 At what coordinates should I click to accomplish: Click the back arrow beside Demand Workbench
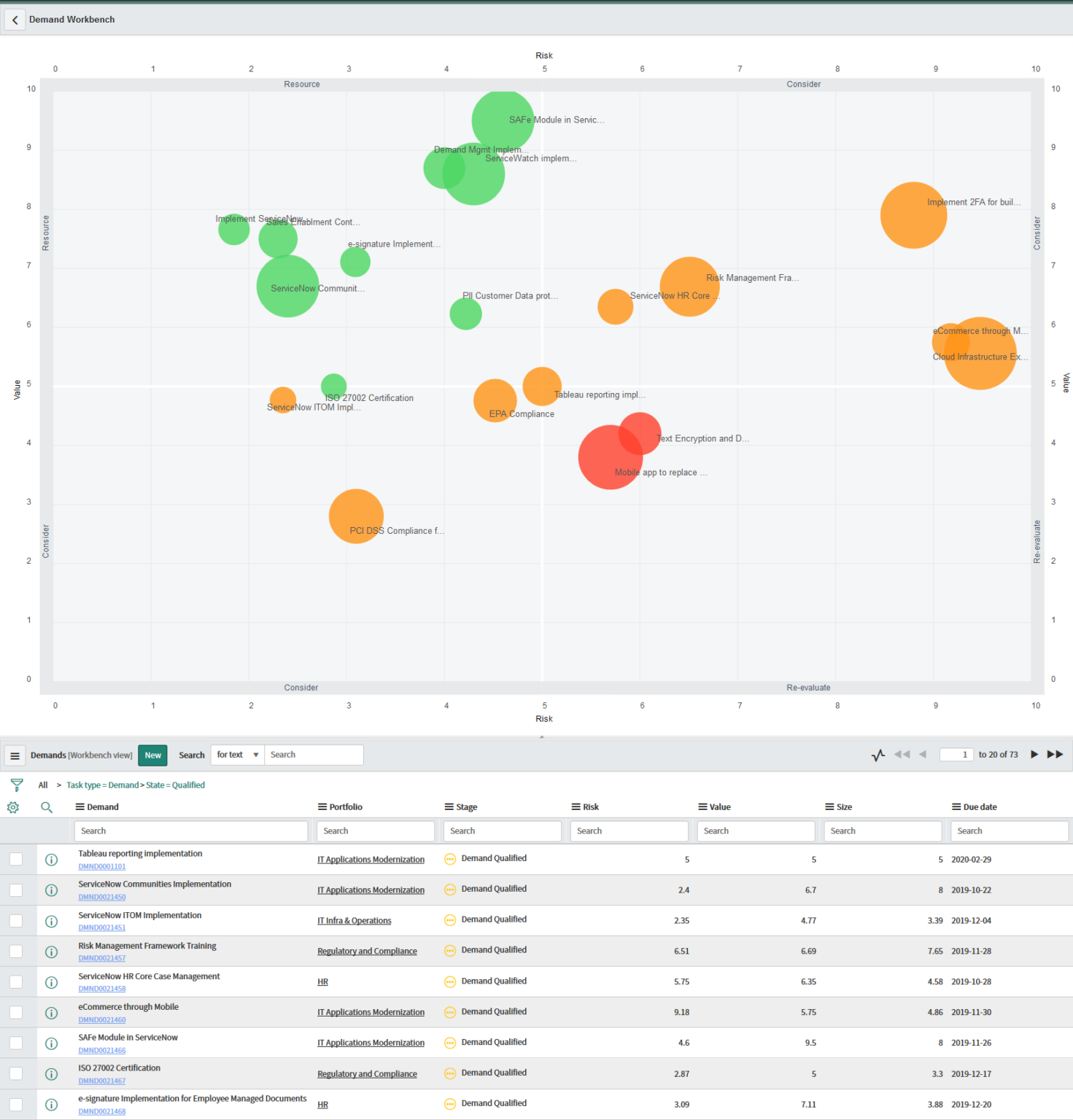[x=15, y=19]
